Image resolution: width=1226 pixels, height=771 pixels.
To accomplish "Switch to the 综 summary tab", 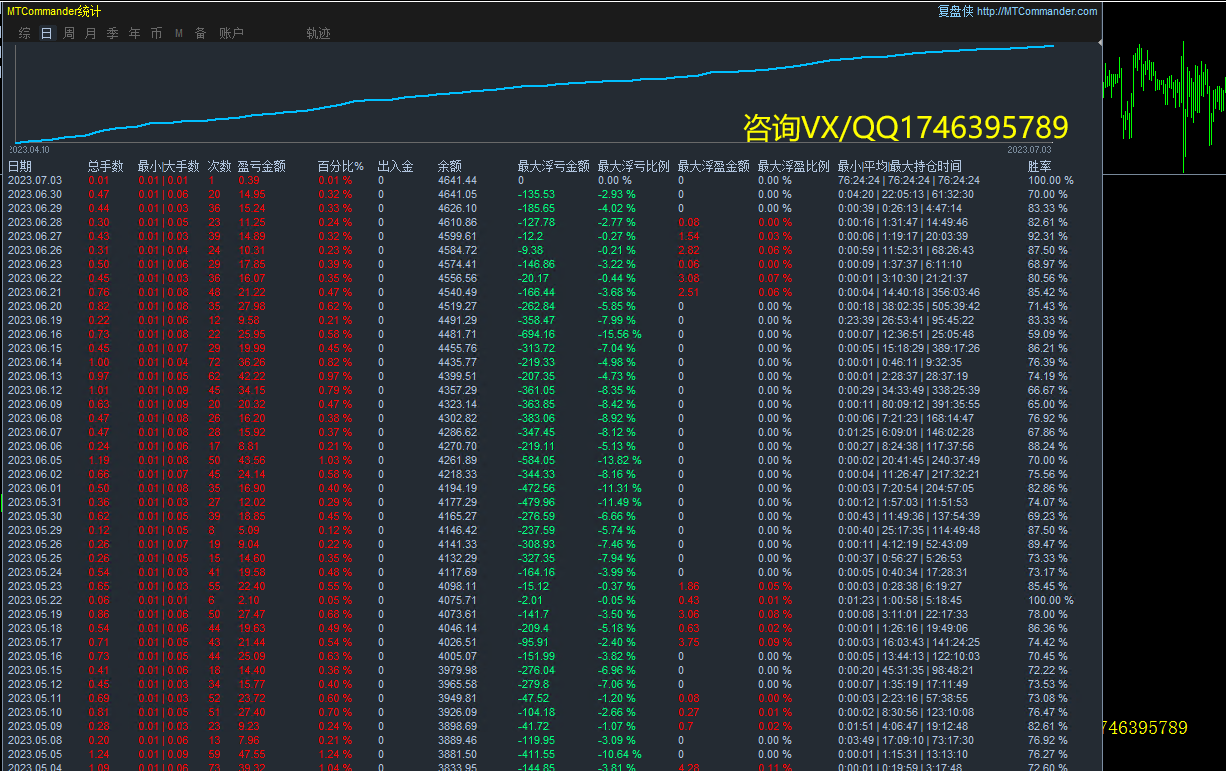I will point(25,33).
